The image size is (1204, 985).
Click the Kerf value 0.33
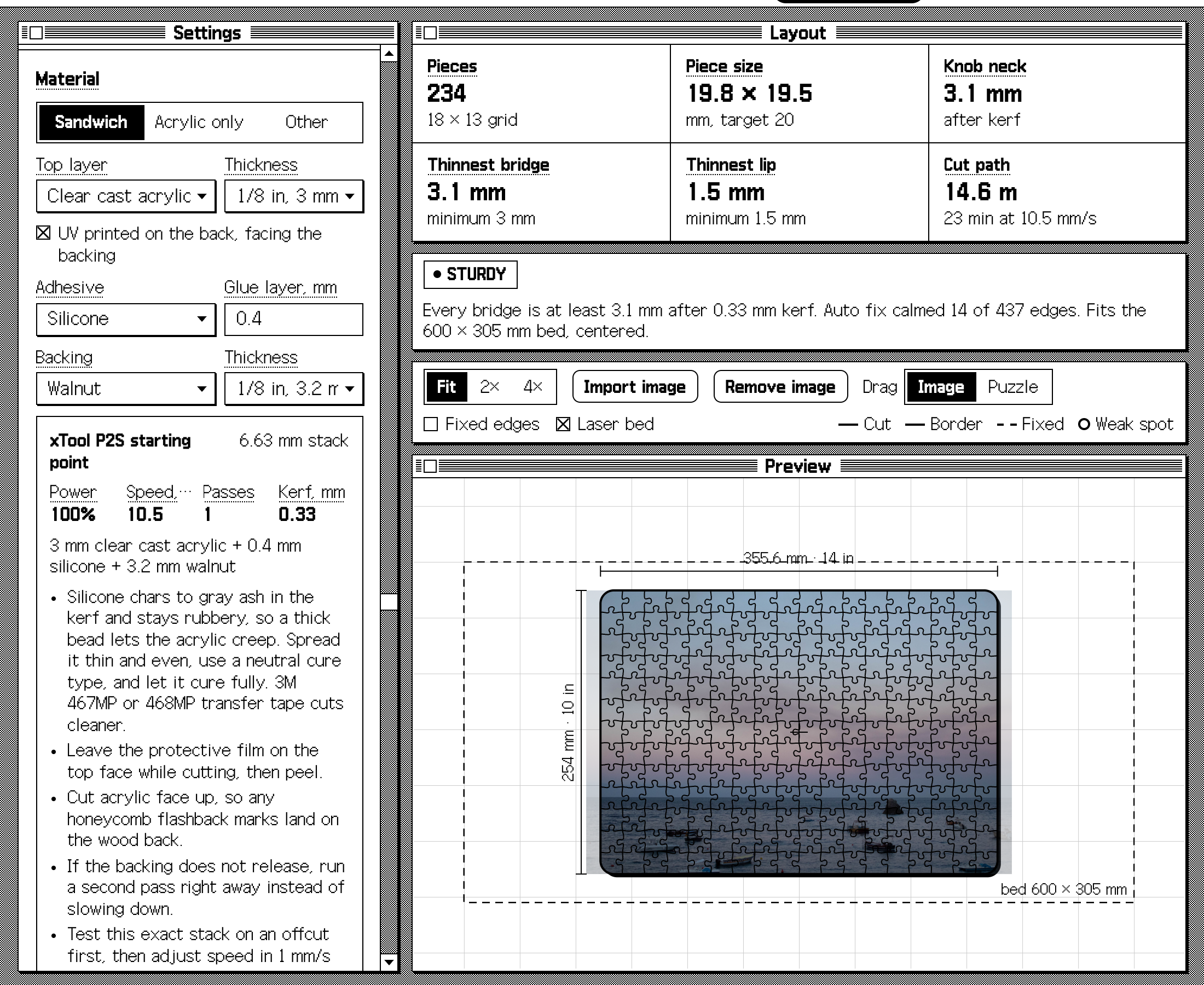pos(297,514)
